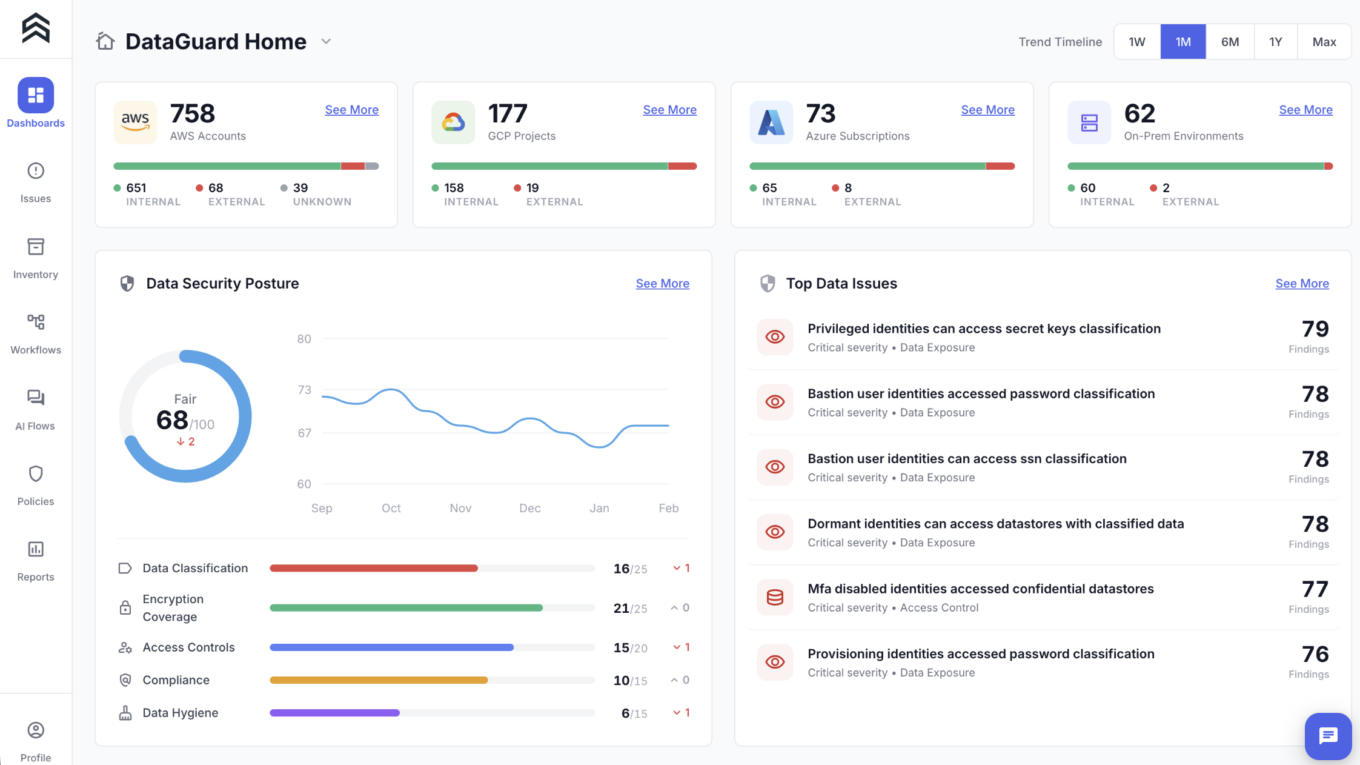
Task: Click the Compliance icon
Action: [125, 680]
